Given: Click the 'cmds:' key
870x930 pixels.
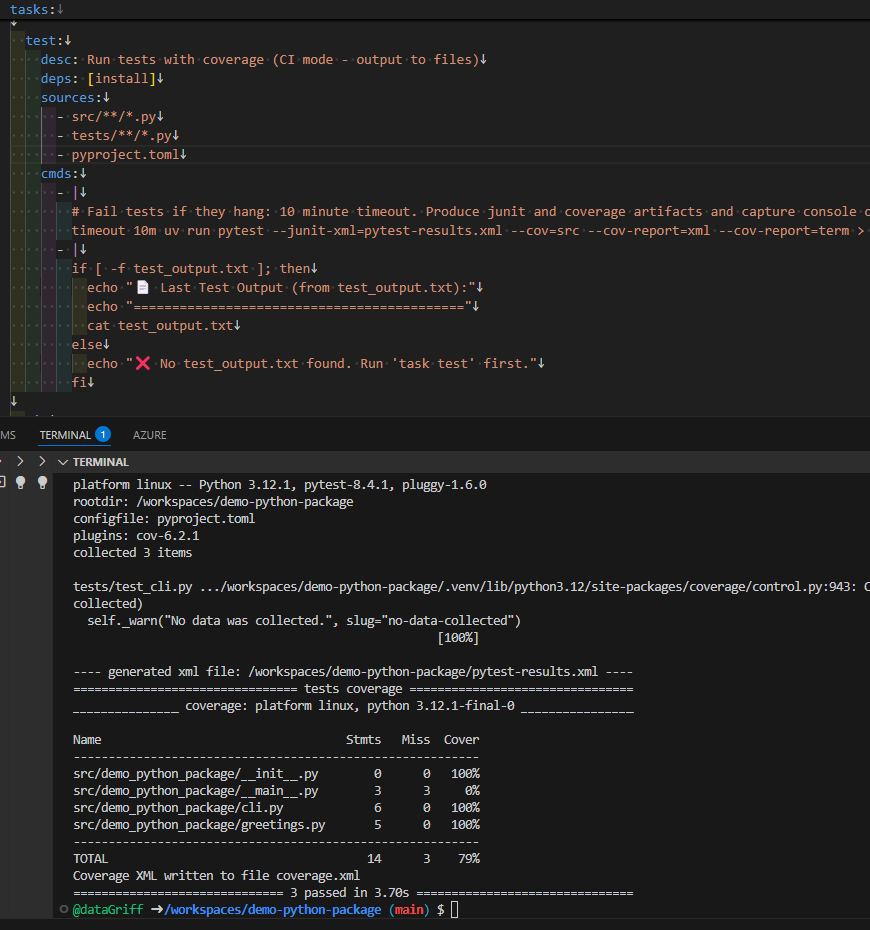Looking at the screenshot, I should click(x=60, y=173).
